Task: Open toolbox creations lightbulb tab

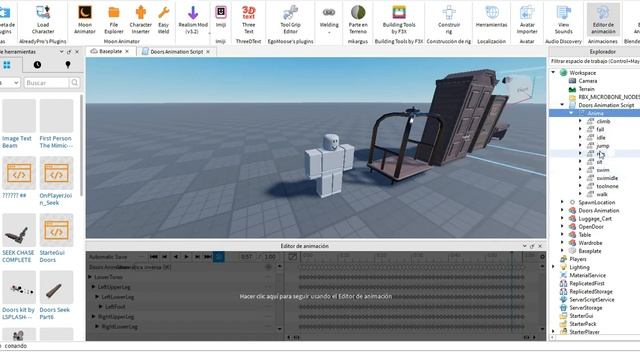Action: (x=68, y=65)
